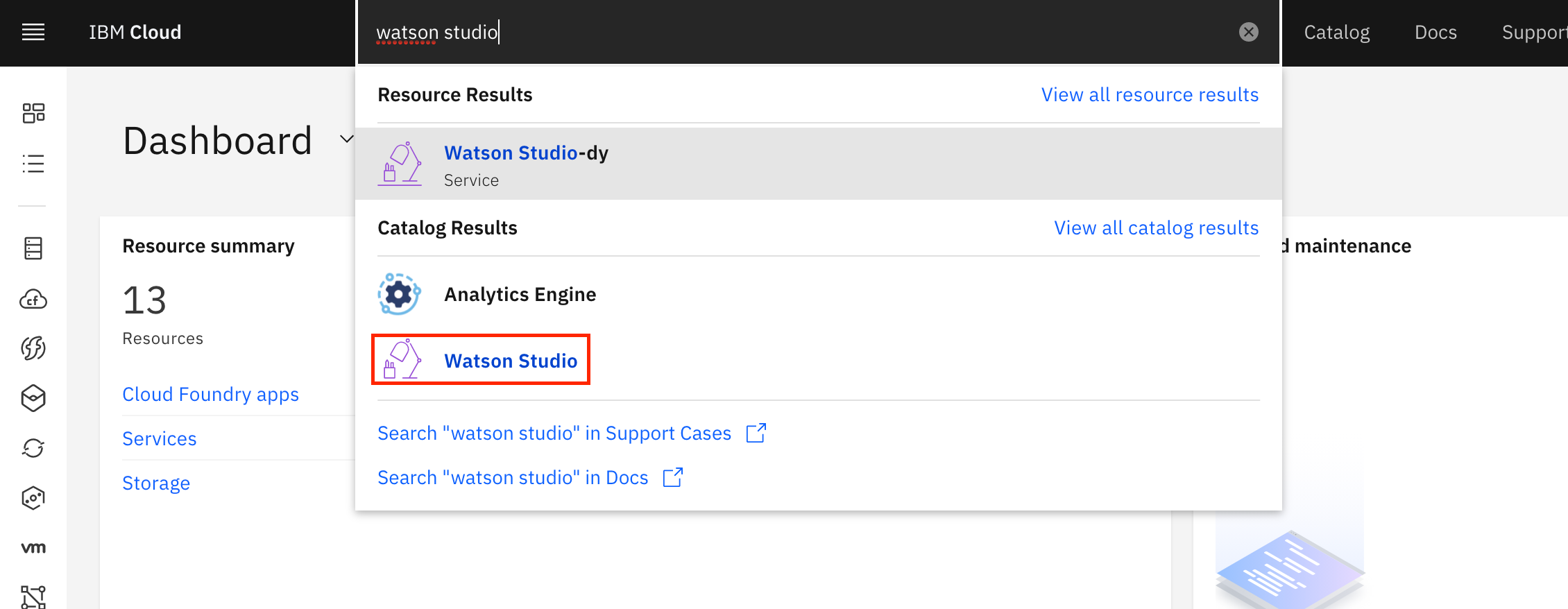Click the Resource summary heading
The width and height of the screenshot is (1568, 609).
(x=208, y=246)
